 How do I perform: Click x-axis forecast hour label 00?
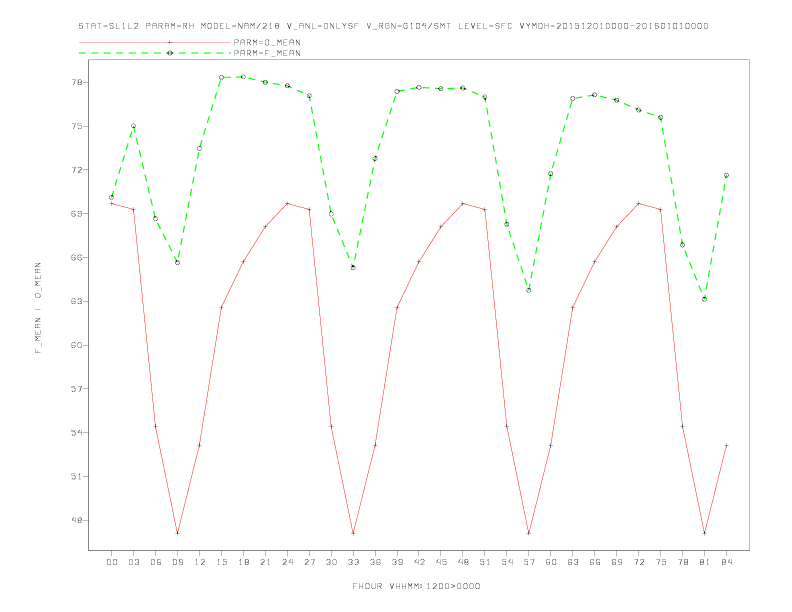pos(112,562)
